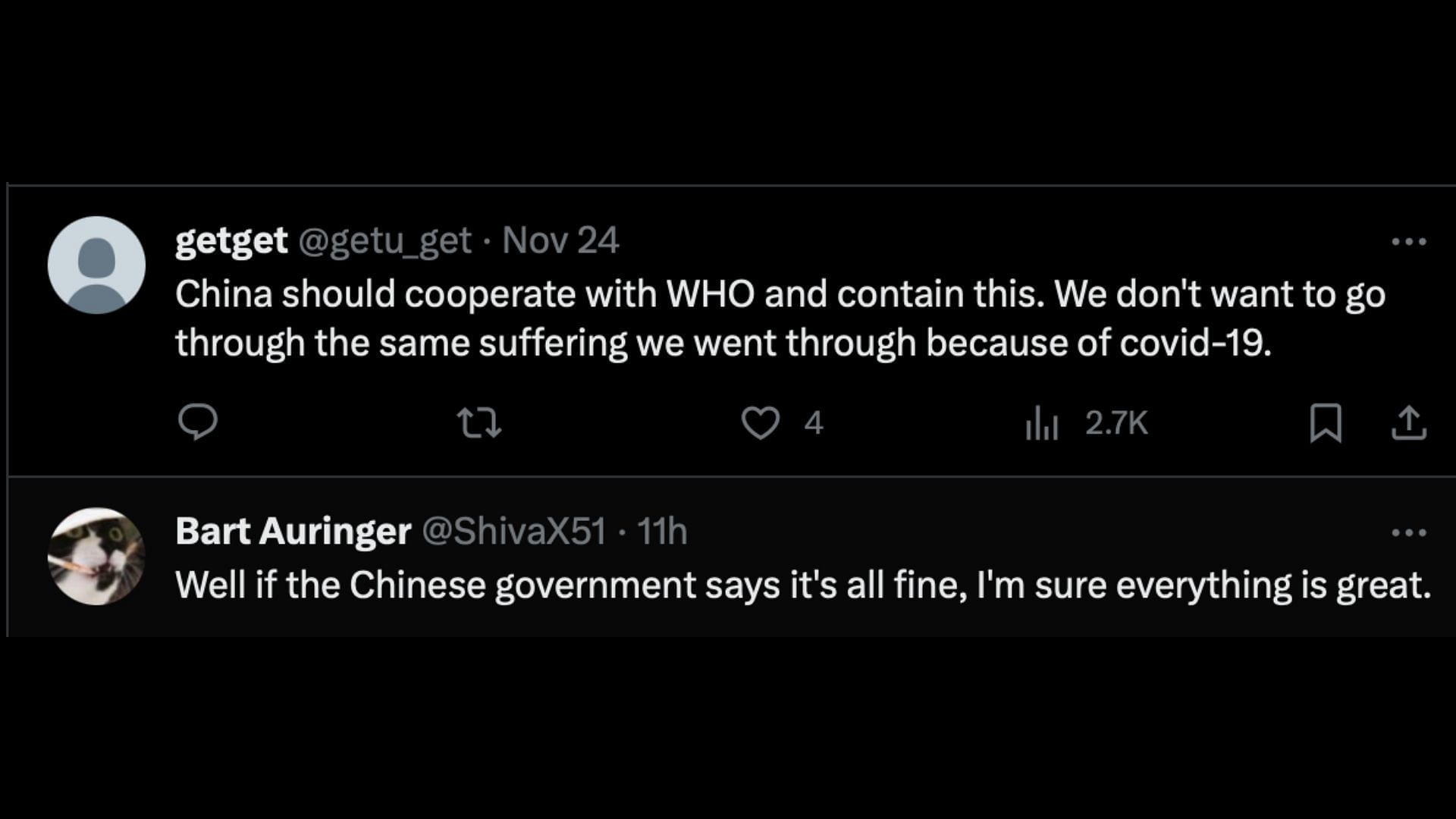This screenshot has height=819, width=1456.
Task: Click the like count of 4
Action: tap(814, 423)
